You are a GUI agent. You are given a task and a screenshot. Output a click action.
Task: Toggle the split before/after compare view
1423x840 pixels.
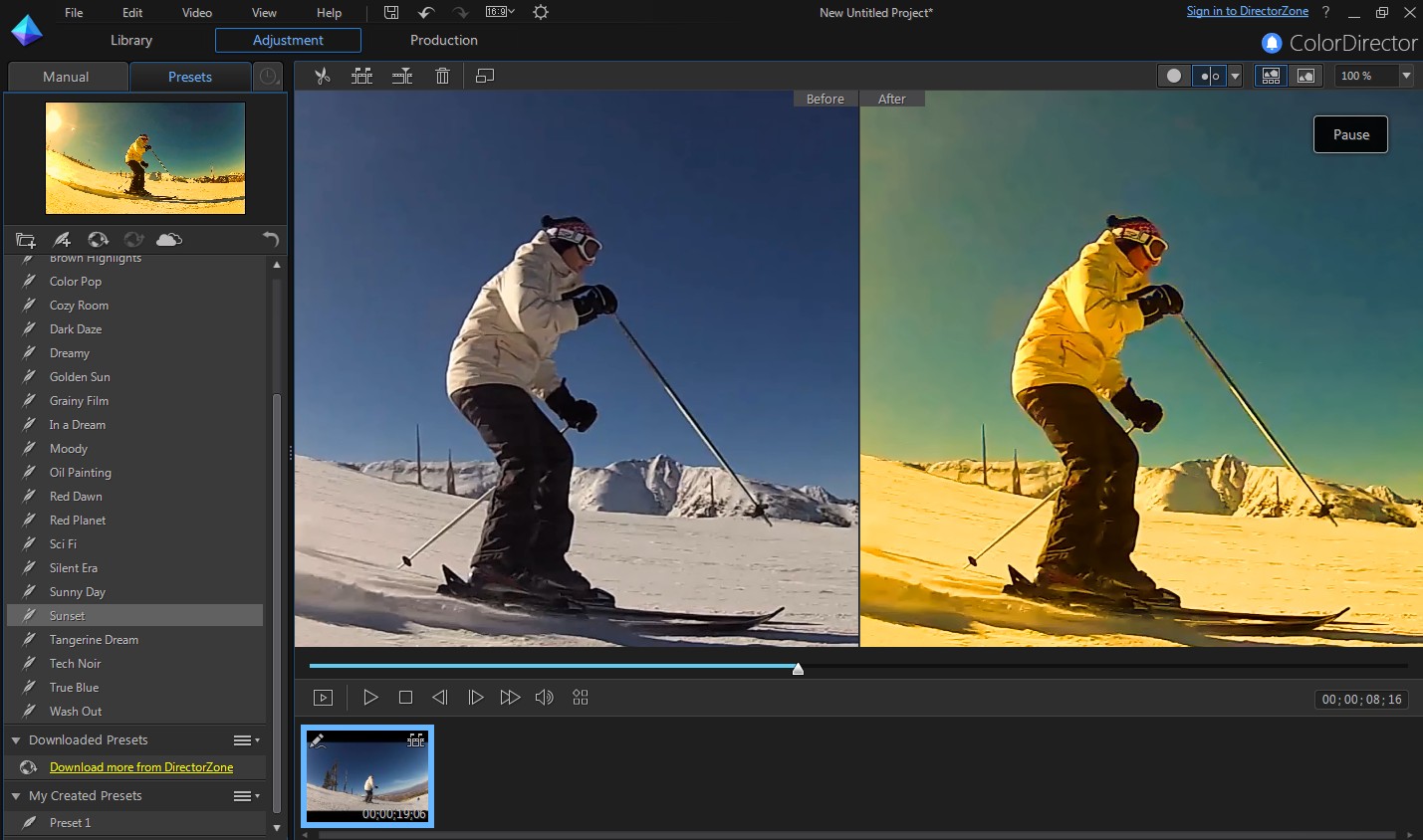1209,77
